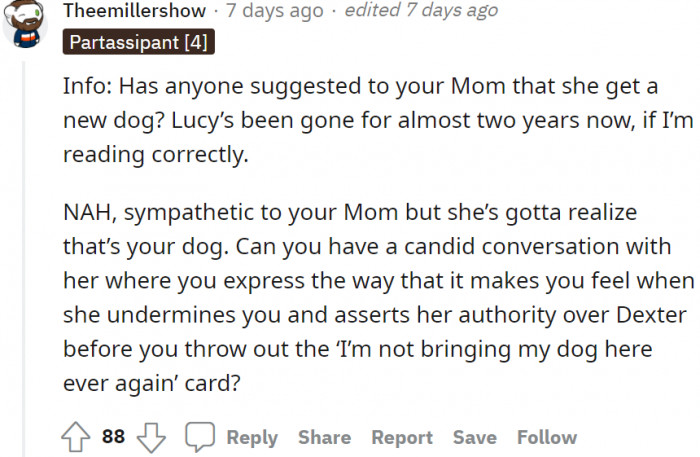This screenshot has height=457, width=700.
Task: Follow this comment thread
Action: [x=547, y=437]
